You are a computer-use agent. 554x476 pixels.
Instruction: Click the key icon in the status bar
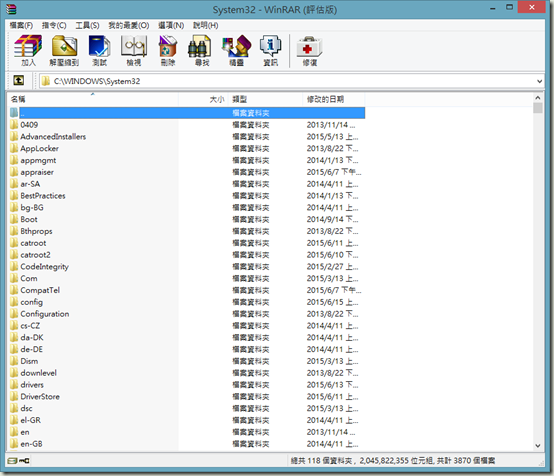24,460
